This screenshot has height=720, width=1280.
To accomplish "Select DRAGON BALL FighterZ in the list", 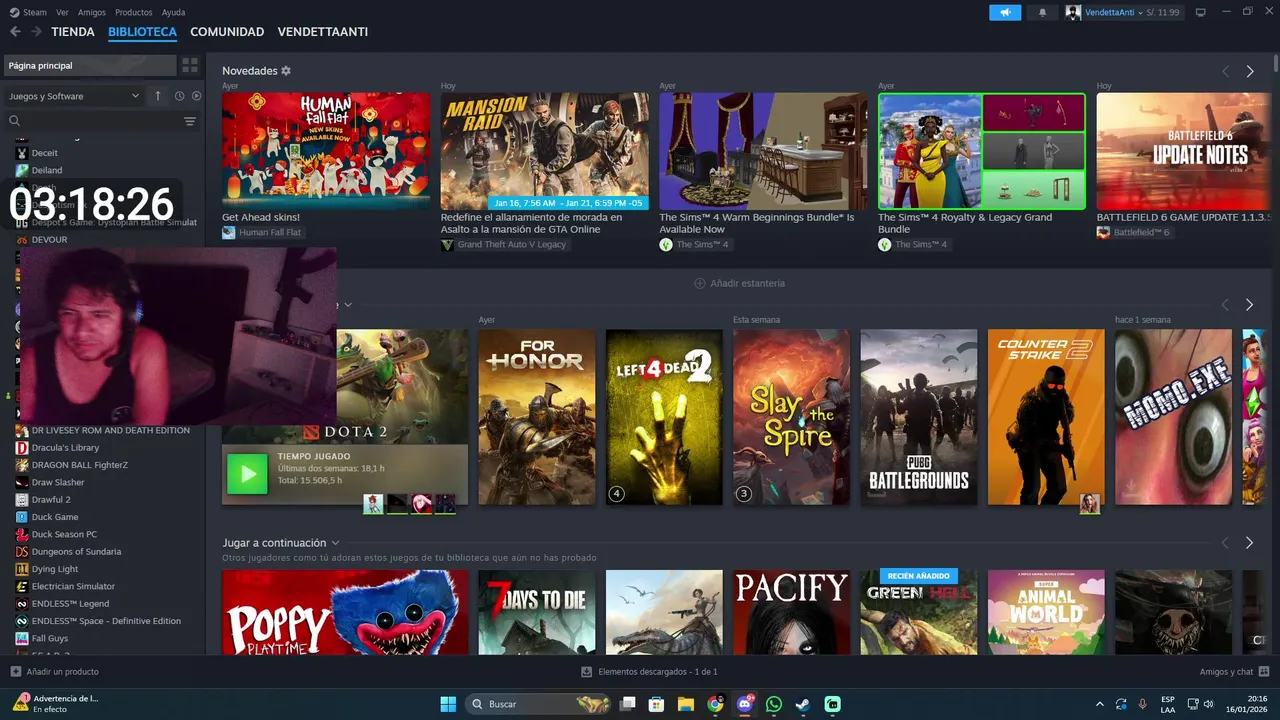I will click(x=79, y=465).
